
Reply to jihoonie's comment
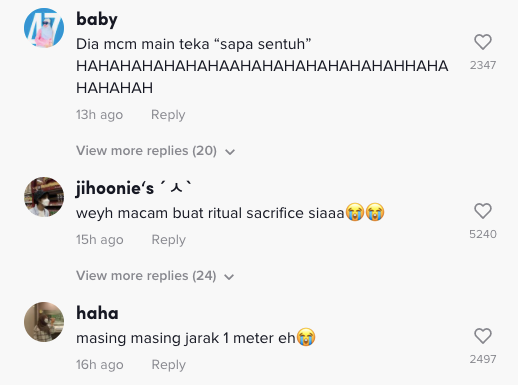pos(169,240)
